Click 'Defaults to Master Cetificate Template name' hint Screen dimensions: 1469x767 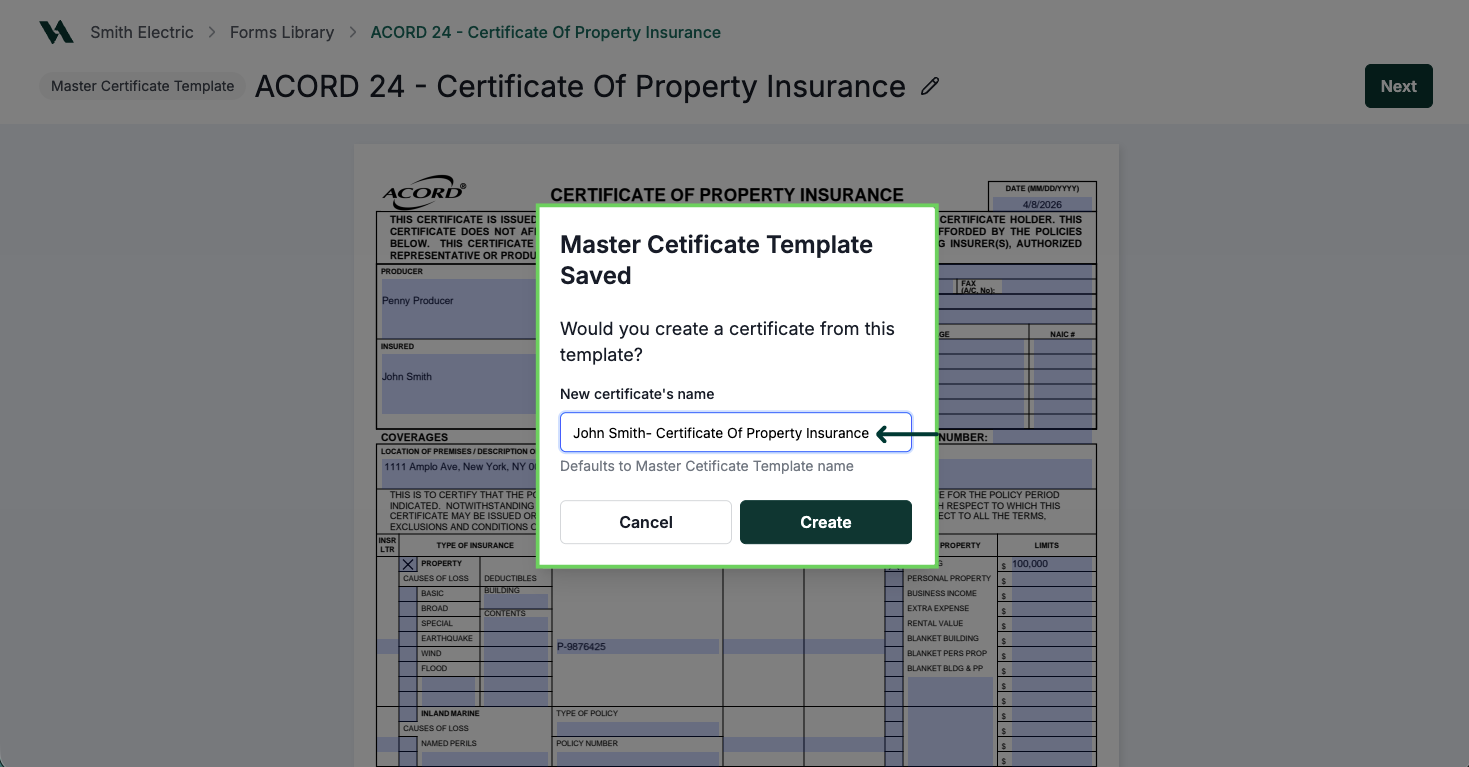coord(707,466)
